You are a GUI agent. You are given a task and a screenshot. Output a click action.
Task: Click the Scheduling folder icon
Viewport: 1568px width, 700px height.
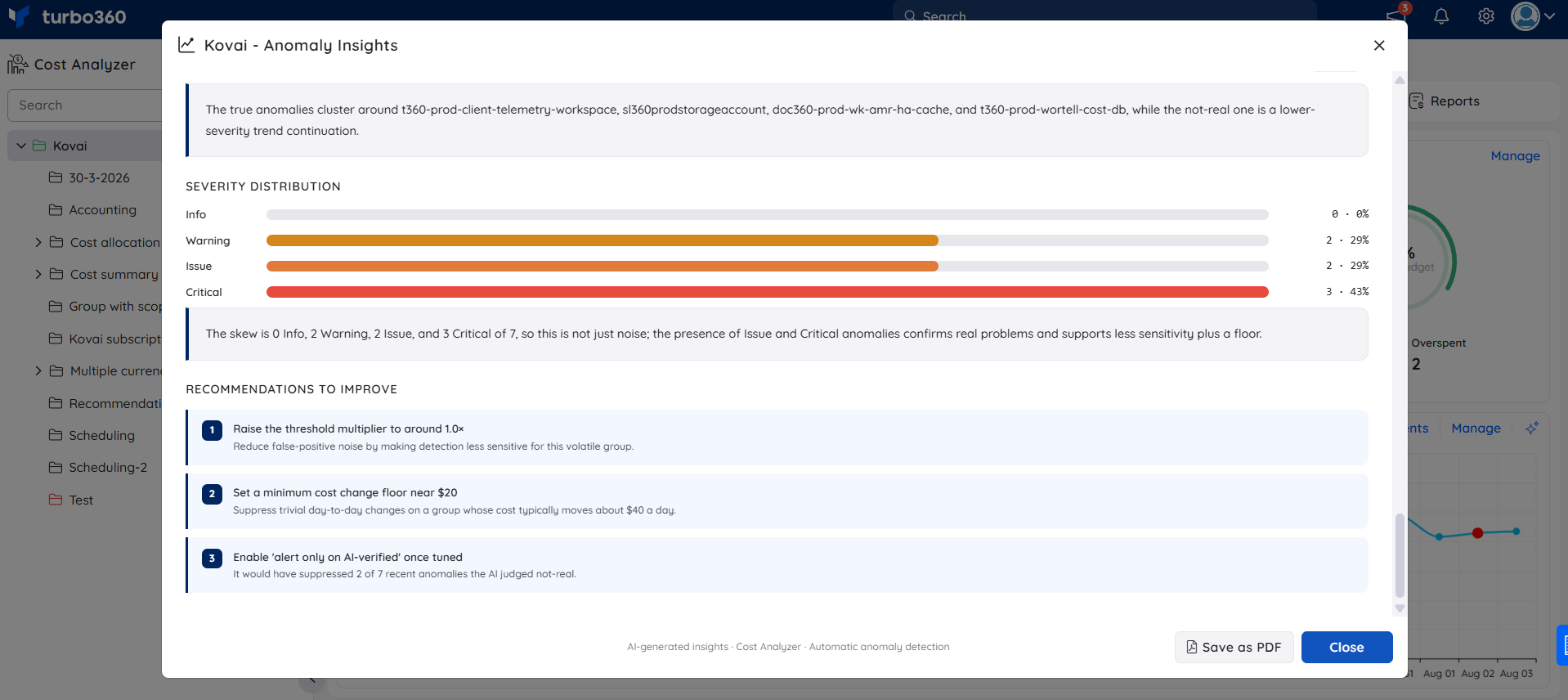coord(56,435)
